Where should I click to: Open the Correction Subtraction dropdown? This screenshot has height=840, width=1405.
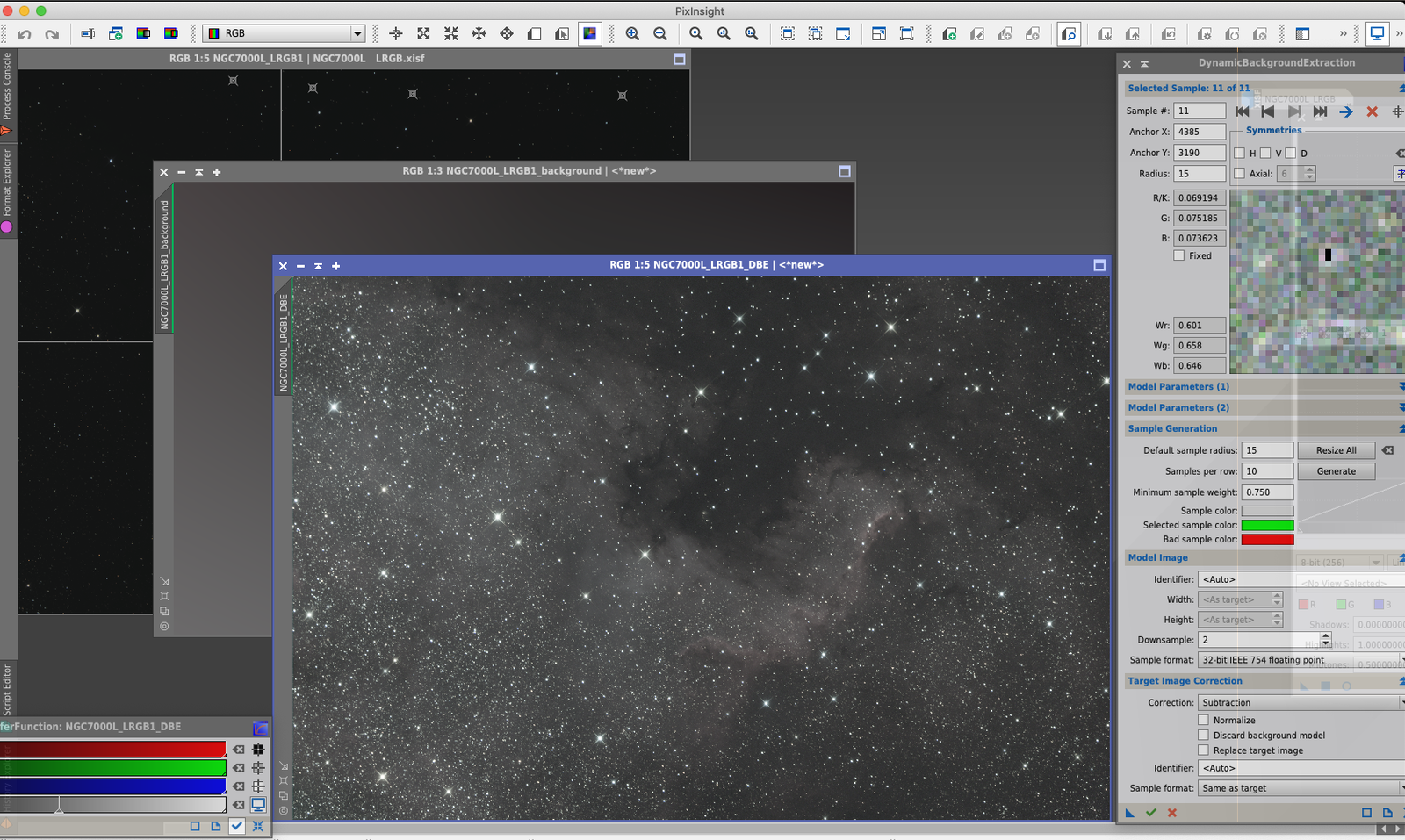click(1301, 703)
